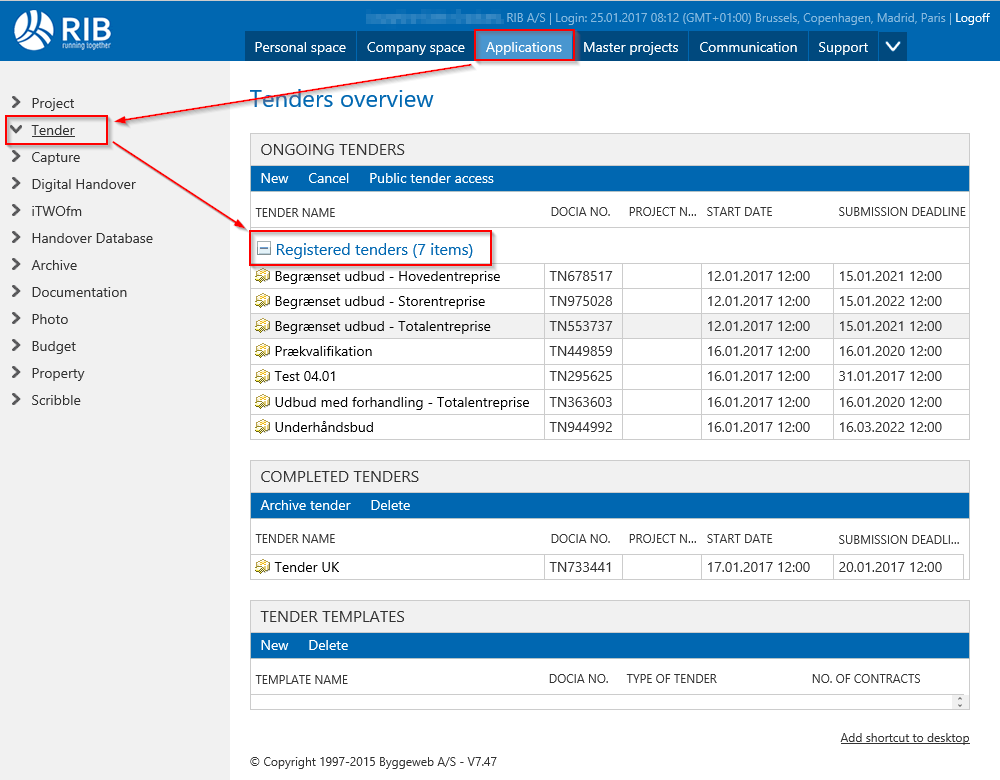Switch to the Master projects tab

click(630, 47)
